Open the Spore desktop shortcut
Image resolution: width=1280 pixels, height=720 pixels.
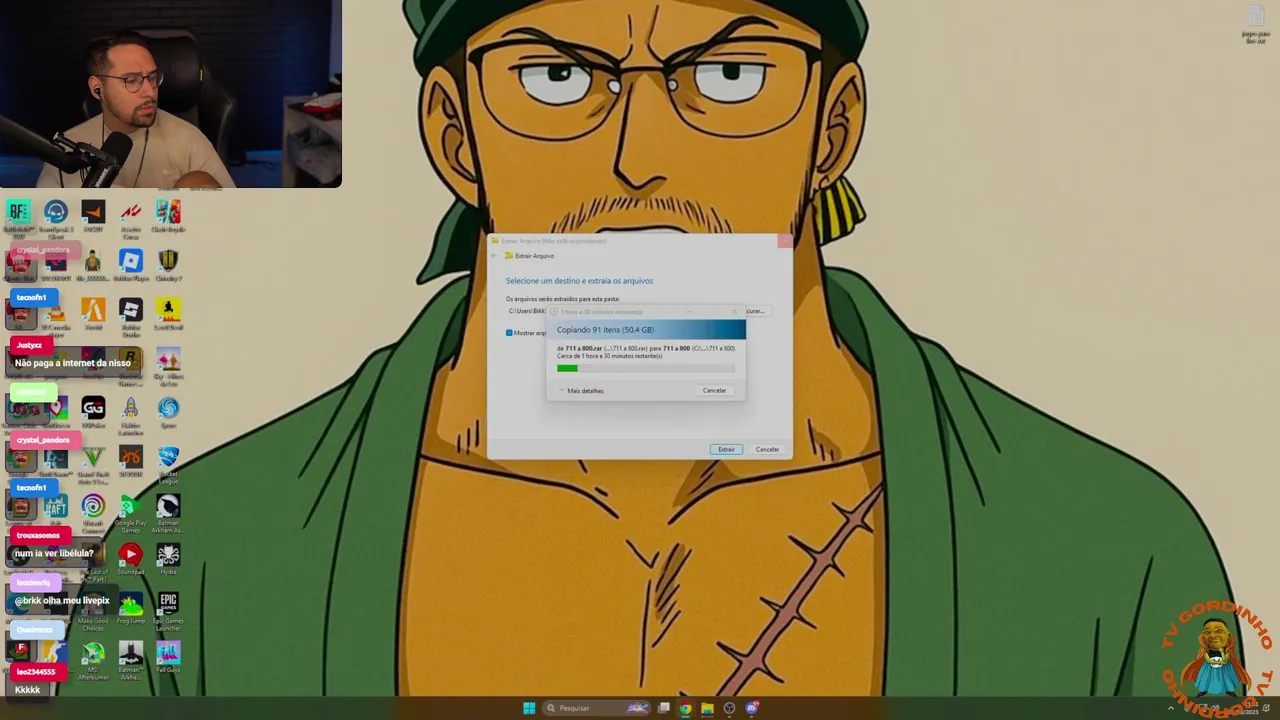[x=168, y=413]
